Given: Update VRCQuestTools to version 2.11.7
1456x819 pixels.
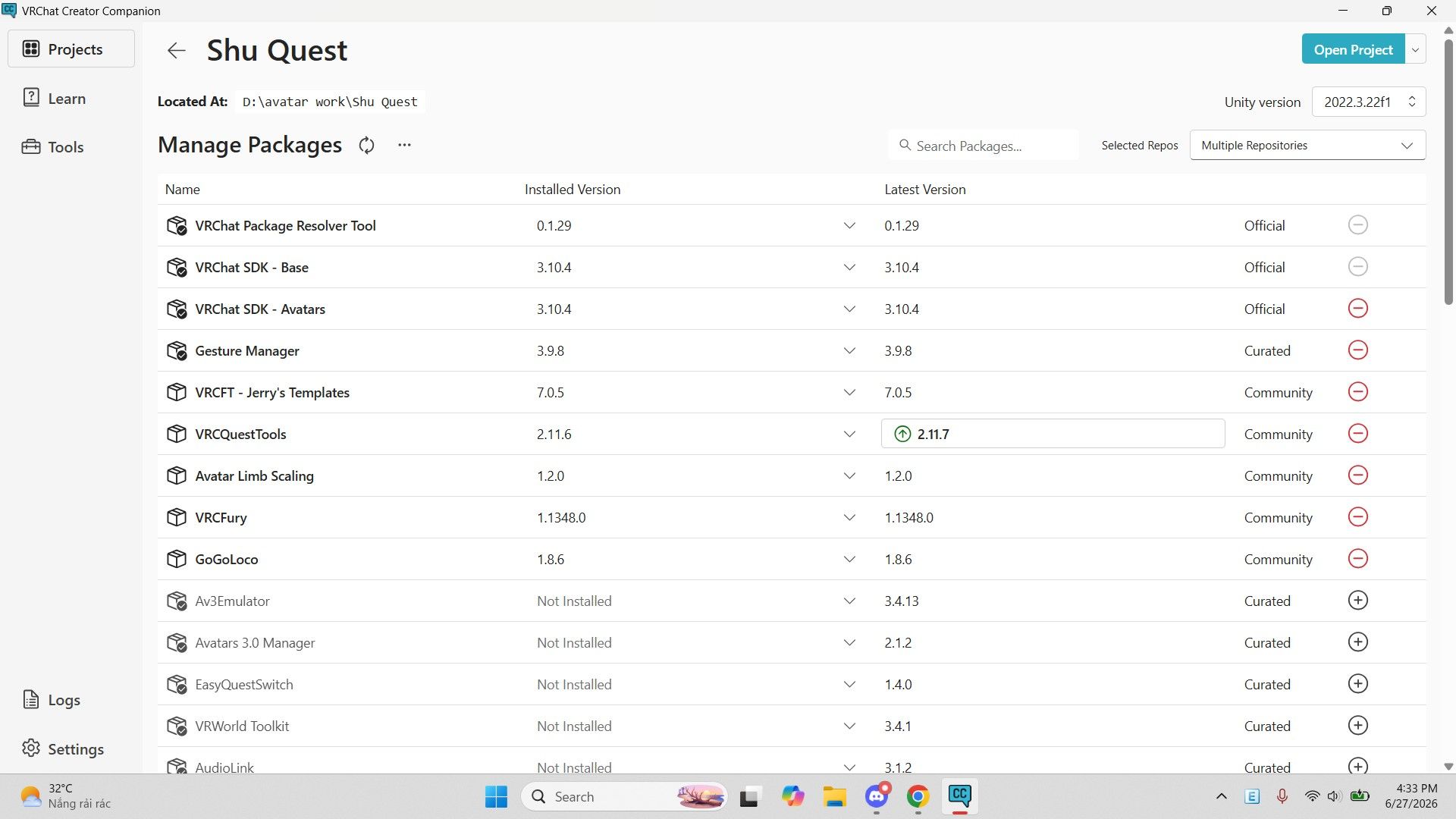Looking at the screenshot, I should pyautogui.click(x=1053, y=434).
